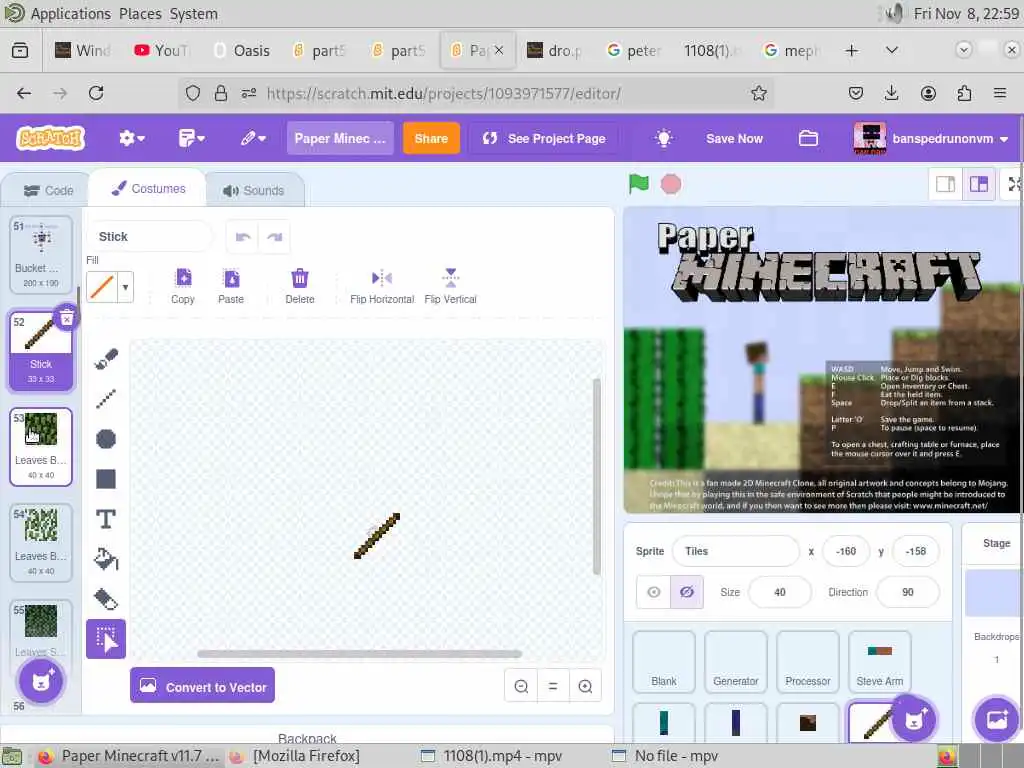Enter full screen stage mode

(x=1014, y=185)
